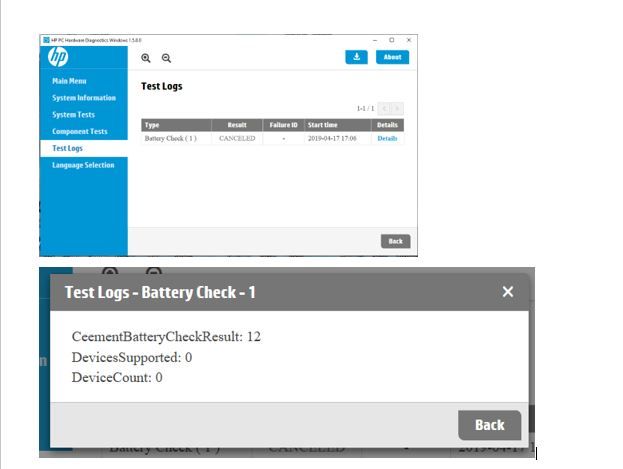The width and height of the screenshot is (623, 469).
Task: Open System Information in the sidebar
Action: 84,98
